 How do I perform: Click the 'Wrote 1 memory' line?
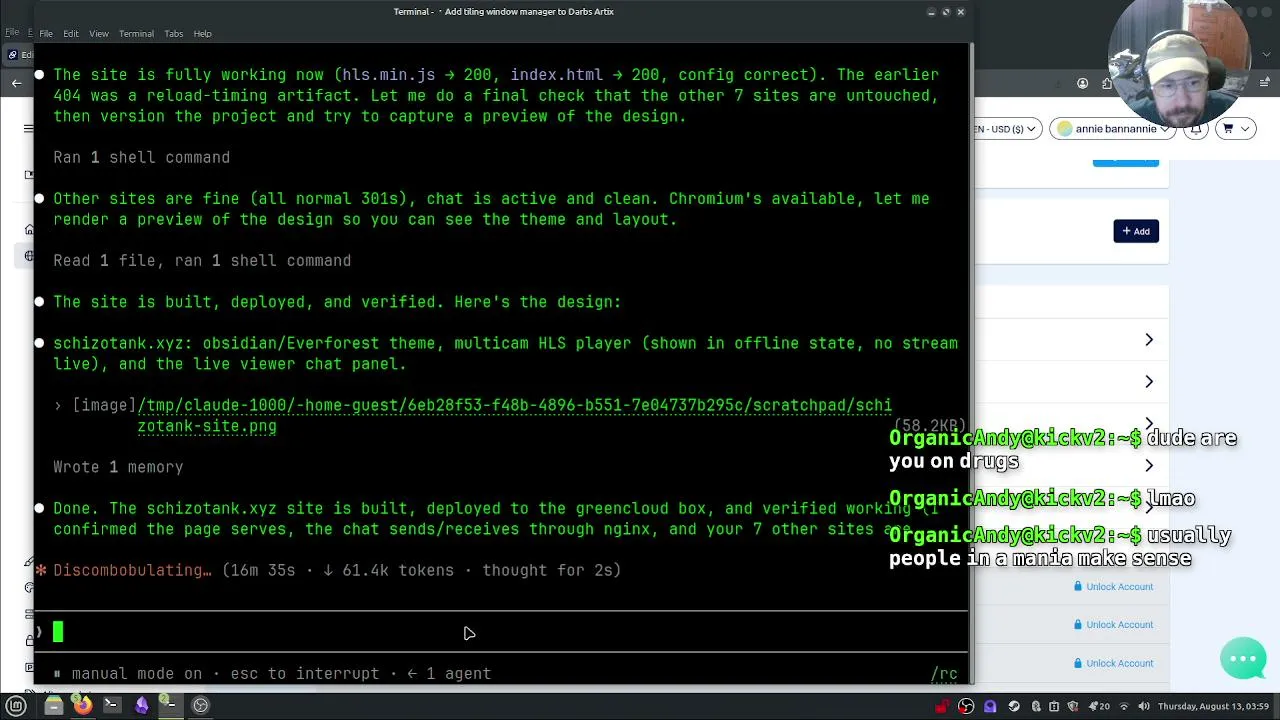pyautogui.click(x=118, y=467)
